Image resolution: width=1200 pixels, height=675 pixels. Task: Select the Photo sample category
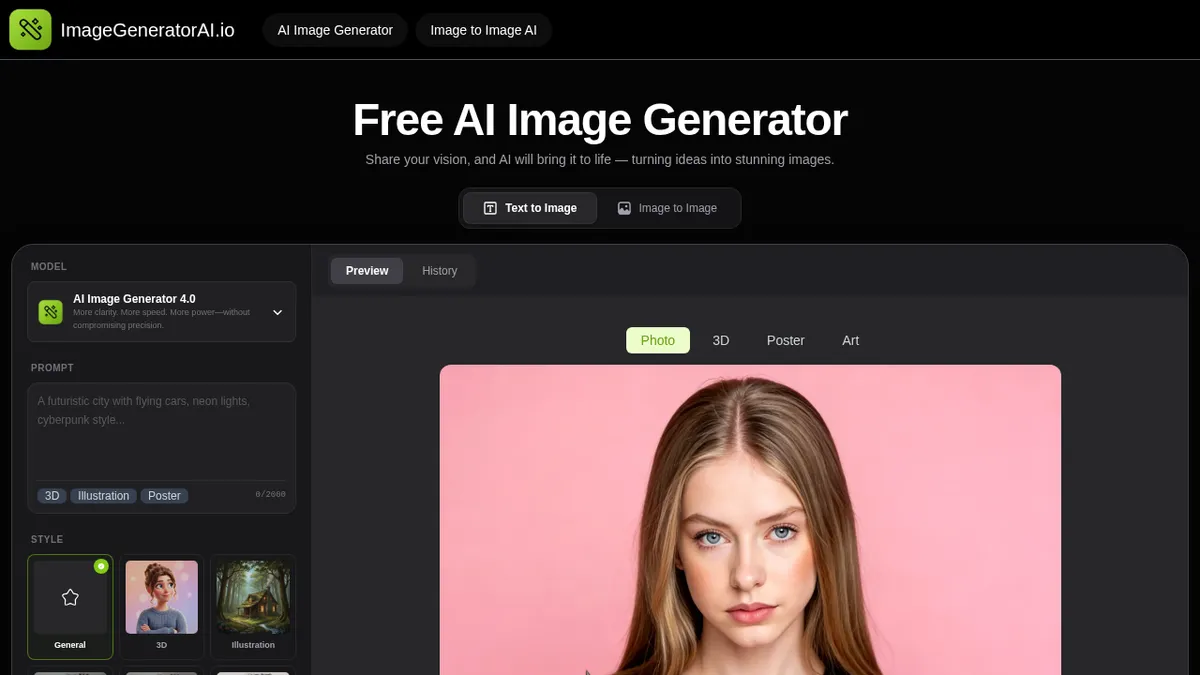pos(658,340)
